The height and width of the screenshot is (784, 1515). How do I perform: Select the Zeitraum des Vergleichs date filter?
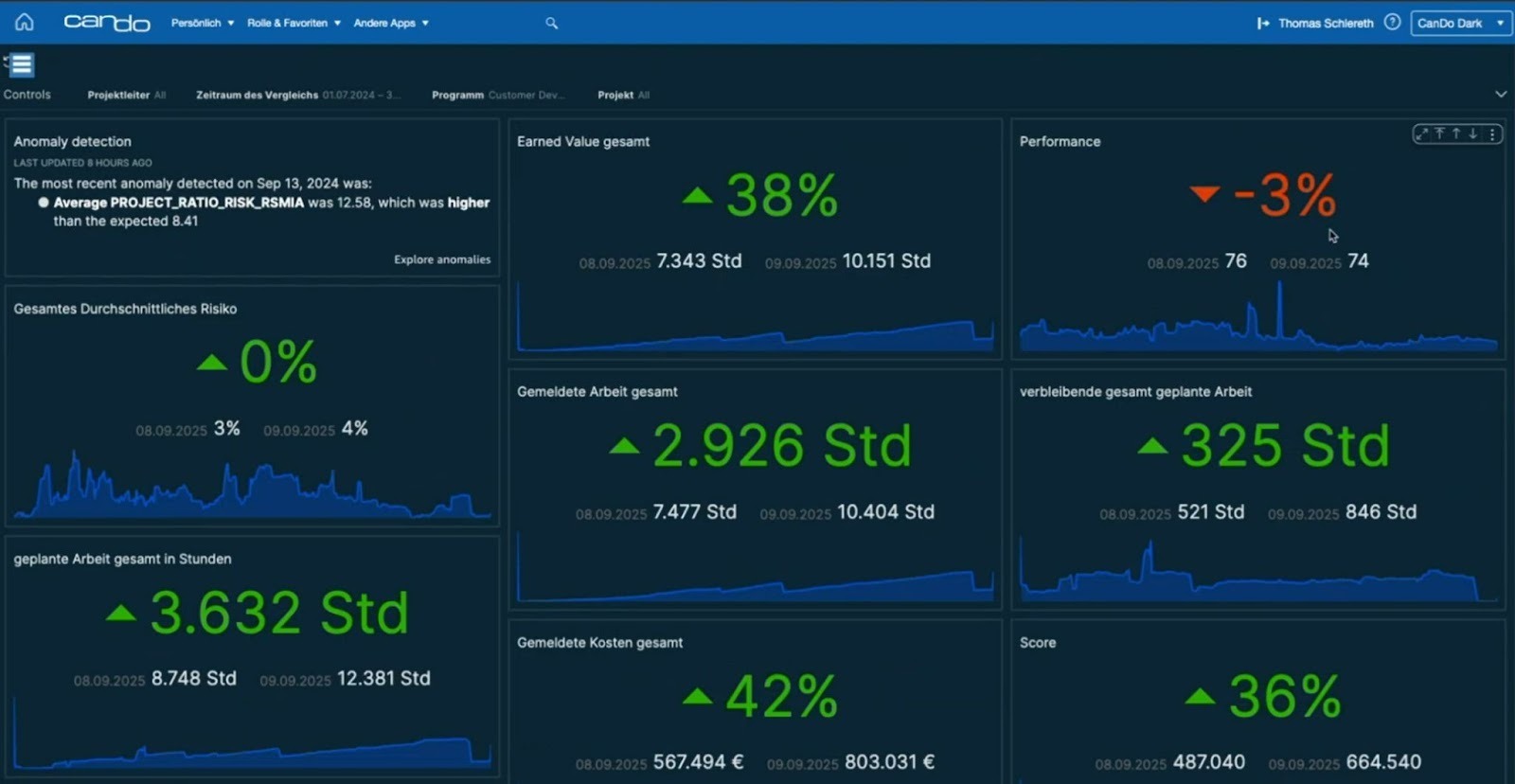pyautogui.click(x=297, y=95)
